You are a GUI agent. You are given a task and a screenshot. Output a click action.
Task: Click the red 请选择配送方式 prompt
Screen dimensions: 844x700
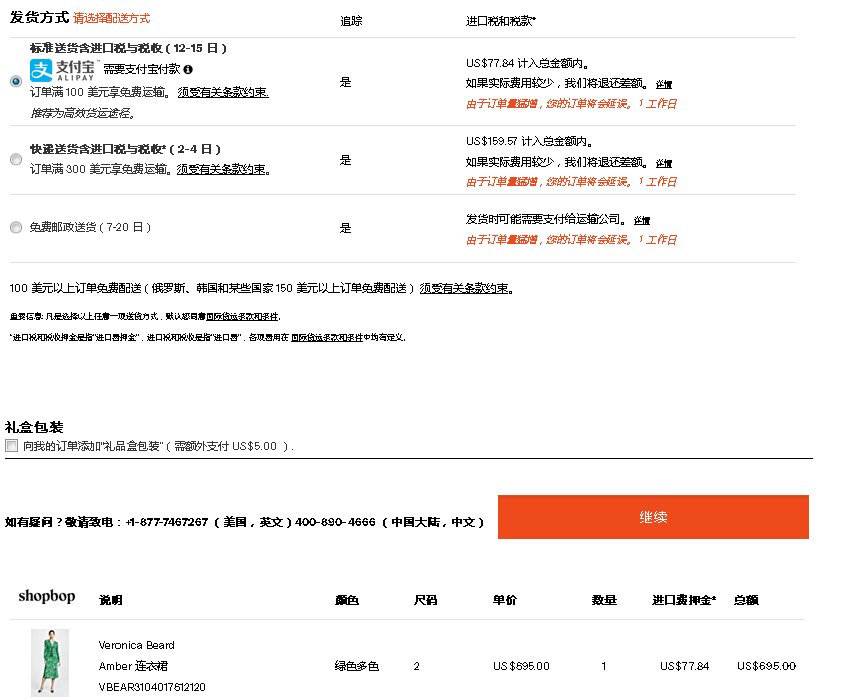pos(111,18)
